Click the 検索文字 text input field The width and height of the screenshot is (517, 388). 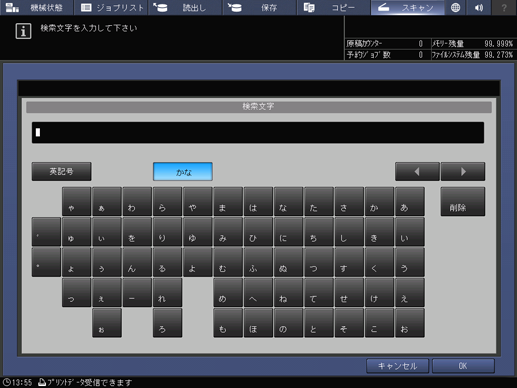258,133
